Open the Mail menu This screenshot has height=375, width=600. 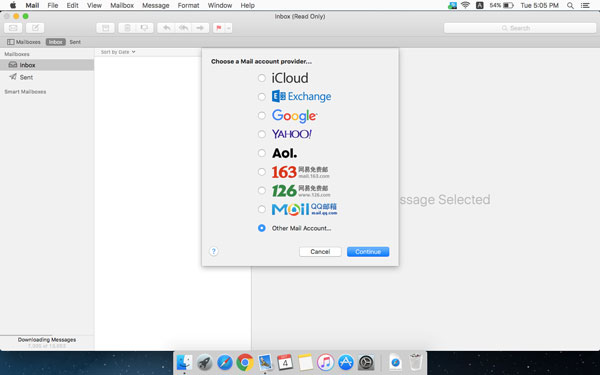click(x=33, y=5)
